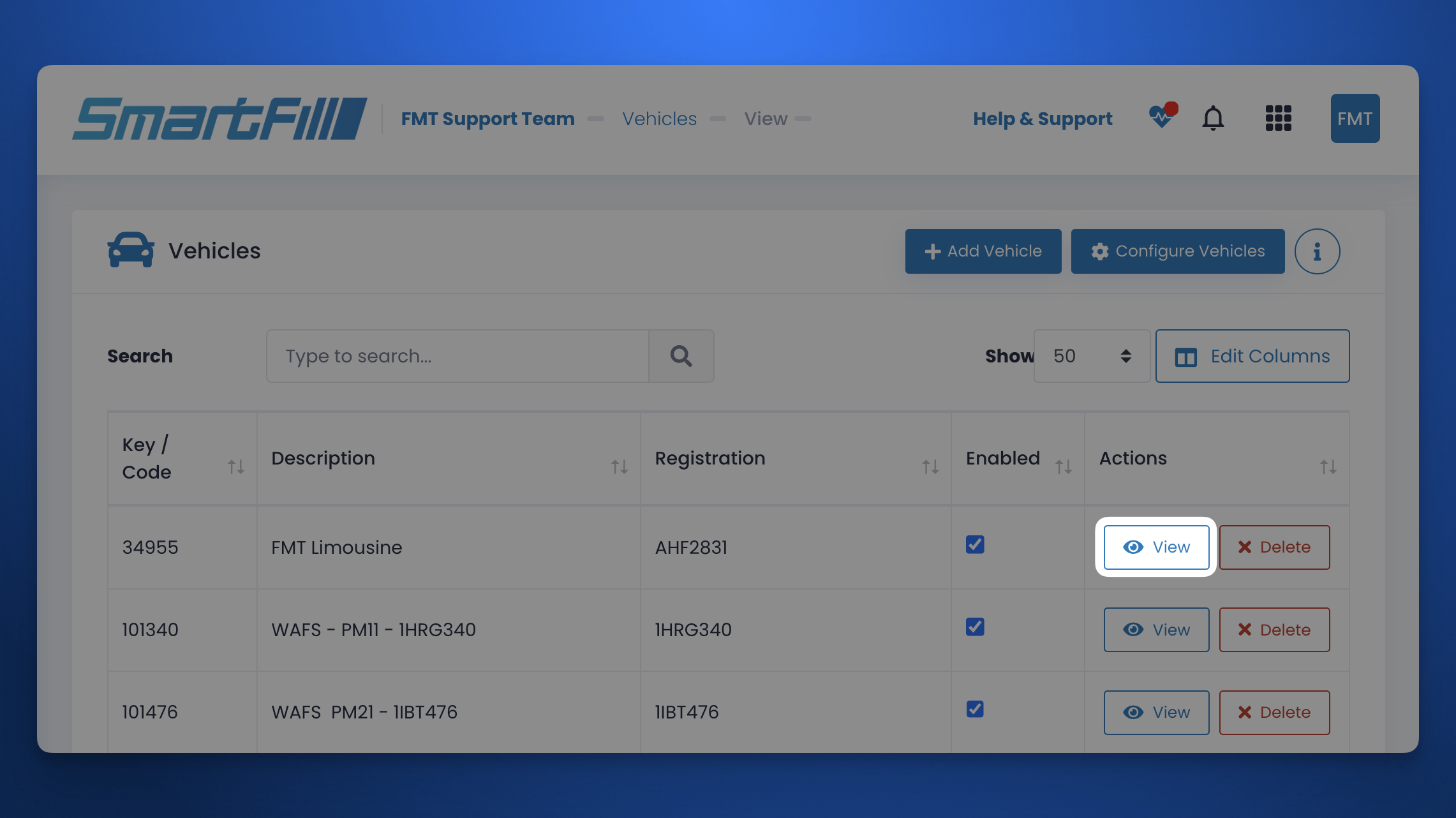
Task: Click the SmartFill logo
Action: tap(219, 119)
